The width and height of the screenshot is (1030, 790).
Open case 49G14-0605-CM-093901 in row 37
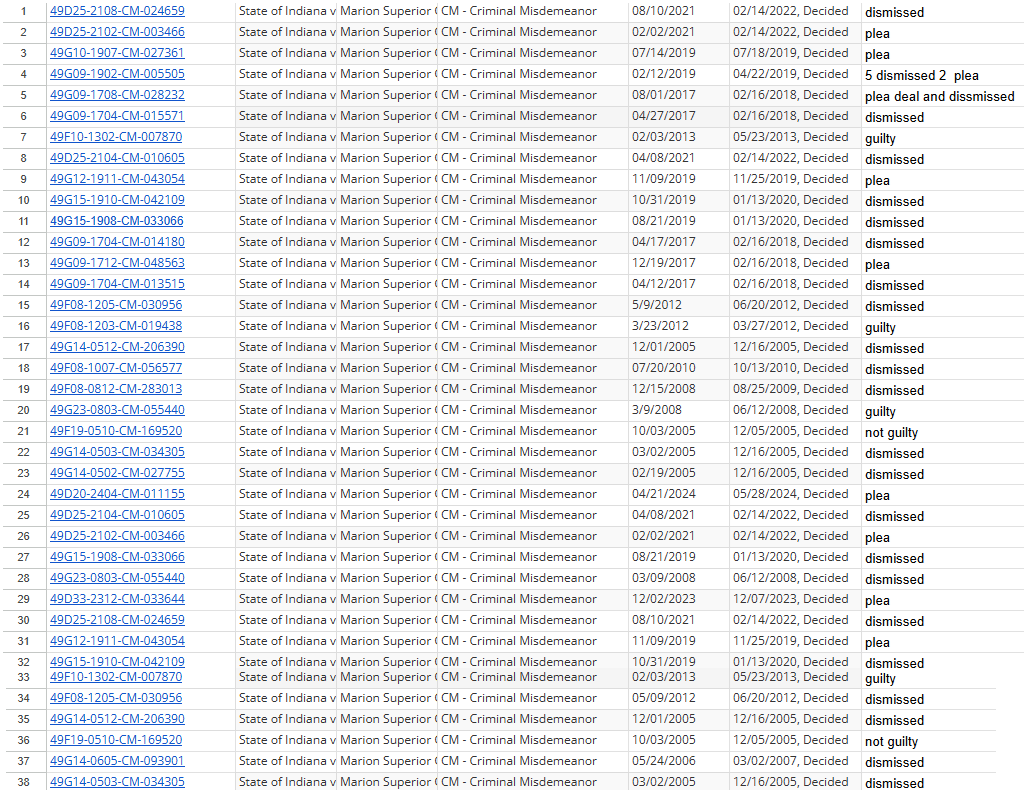click(x=117, y=761)
